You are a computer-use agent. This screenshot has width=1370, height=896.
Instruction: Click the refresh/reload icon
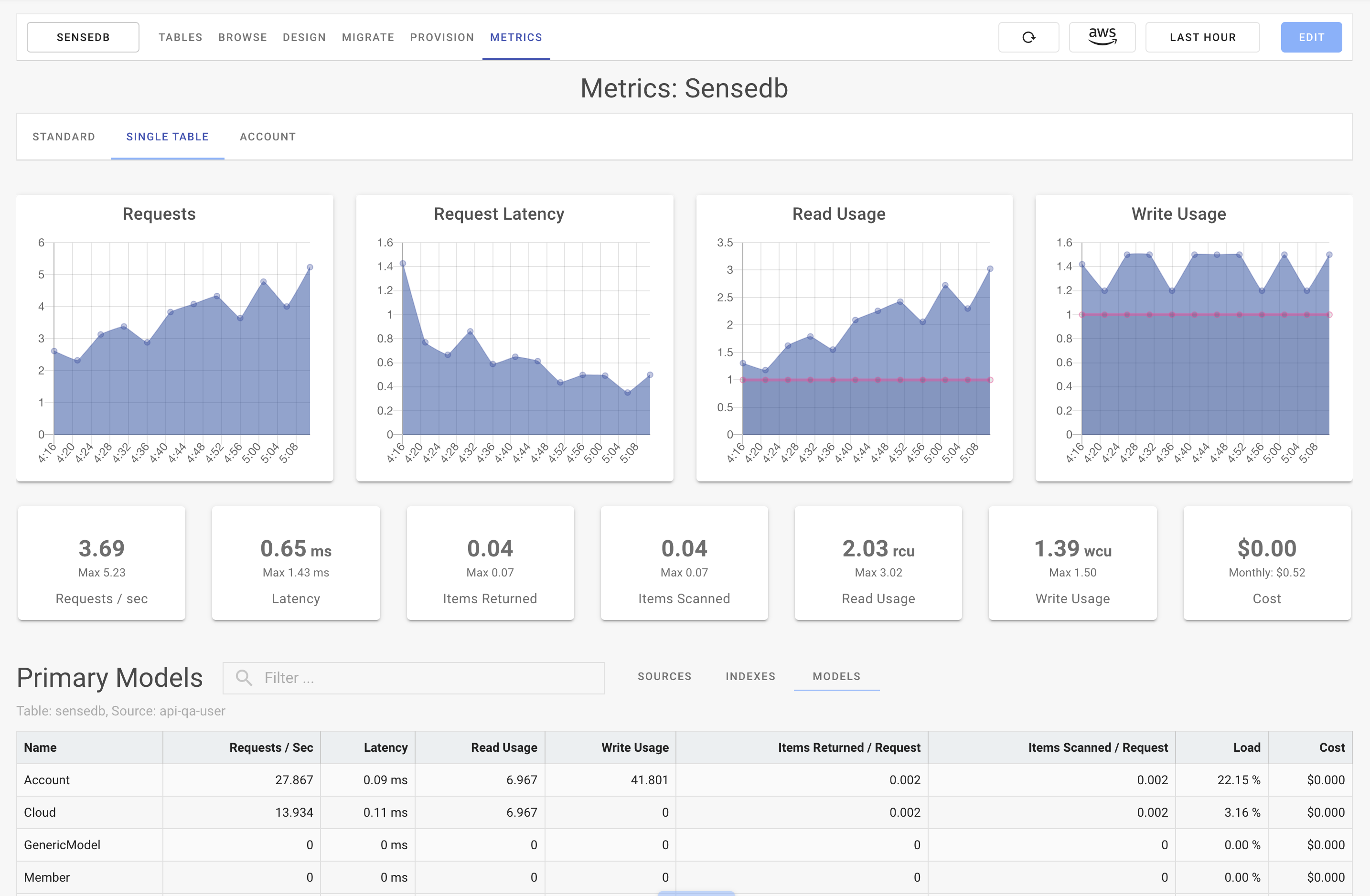1028,37
